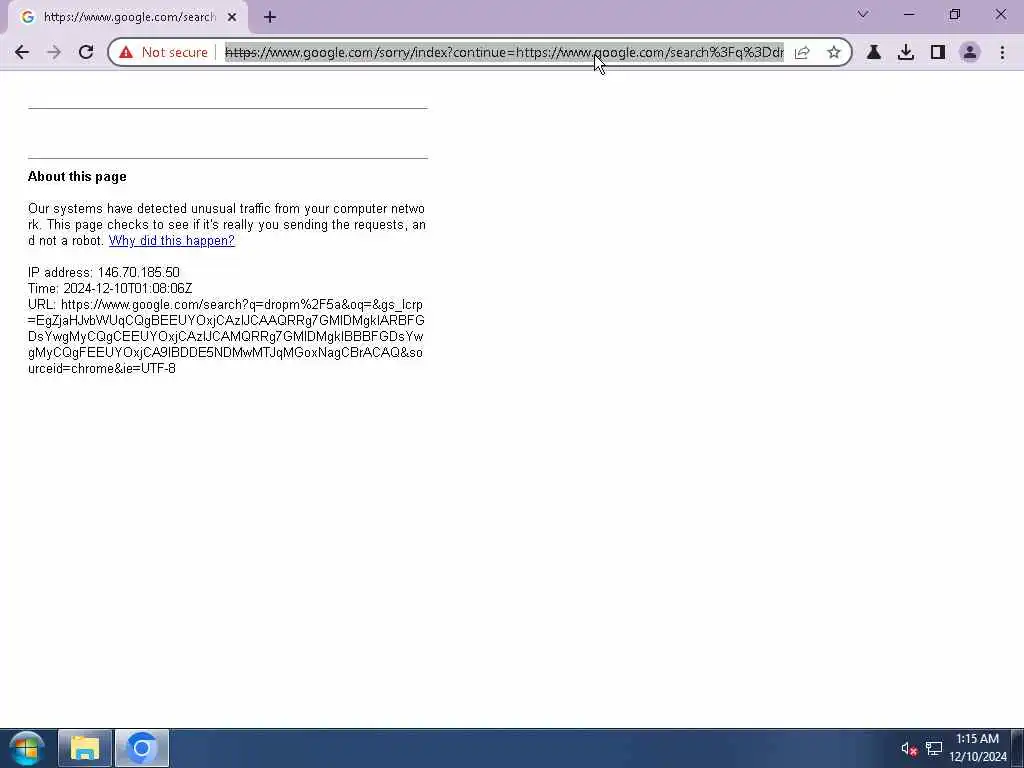
Task: Click the Show desktop strip
Action: point(1017,748)
